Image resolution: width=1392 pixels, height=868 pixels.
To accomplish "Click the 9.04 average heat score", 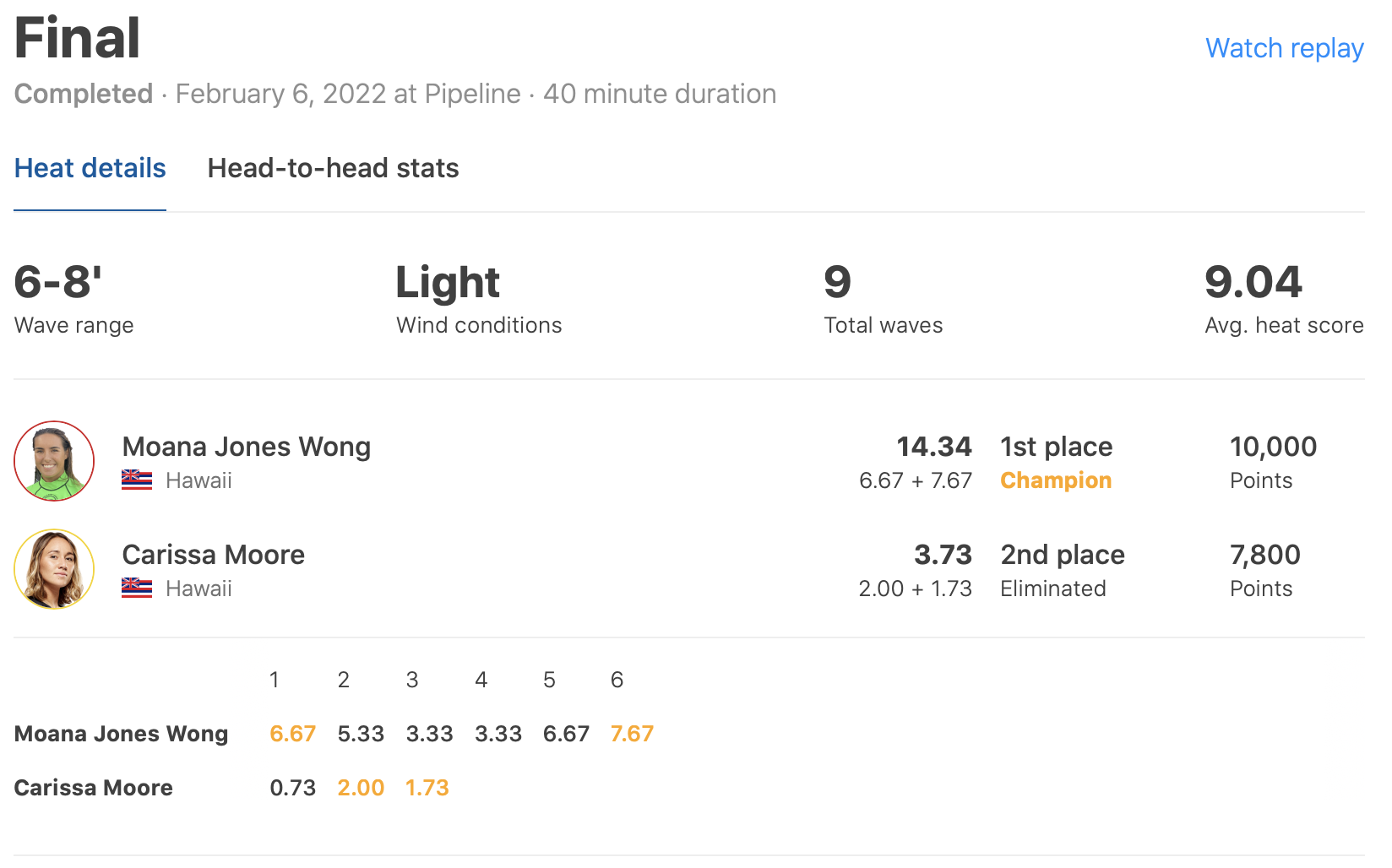I will (x=1253, y=282).
